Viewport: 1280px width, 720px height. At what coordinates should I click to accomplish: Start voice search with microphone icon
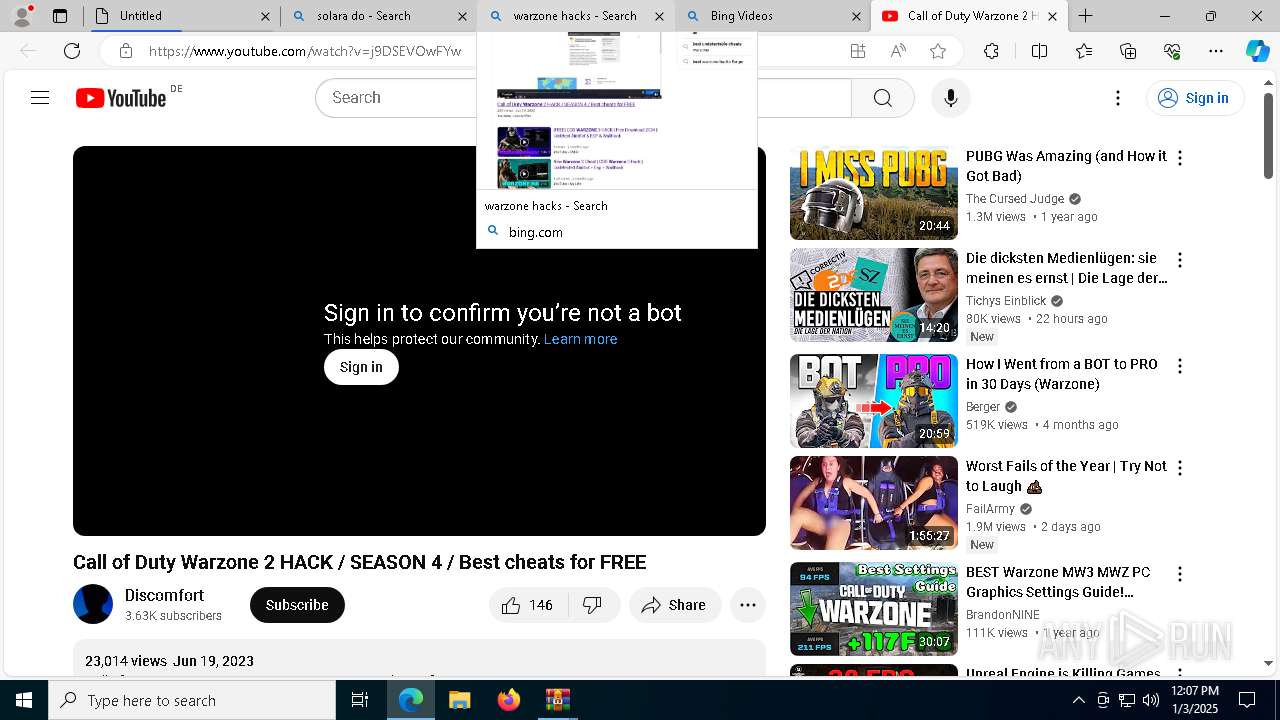[x=950, y=98]
